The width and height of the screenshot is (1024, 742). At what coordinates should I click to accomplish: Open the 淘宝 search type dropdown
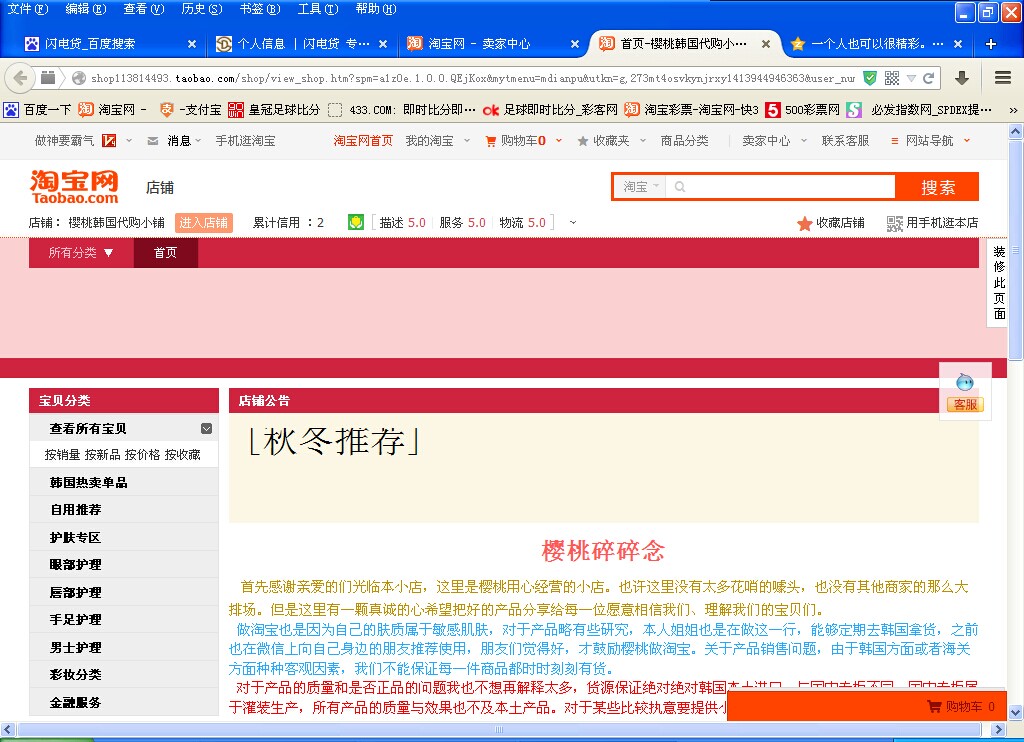click(641, 187)
